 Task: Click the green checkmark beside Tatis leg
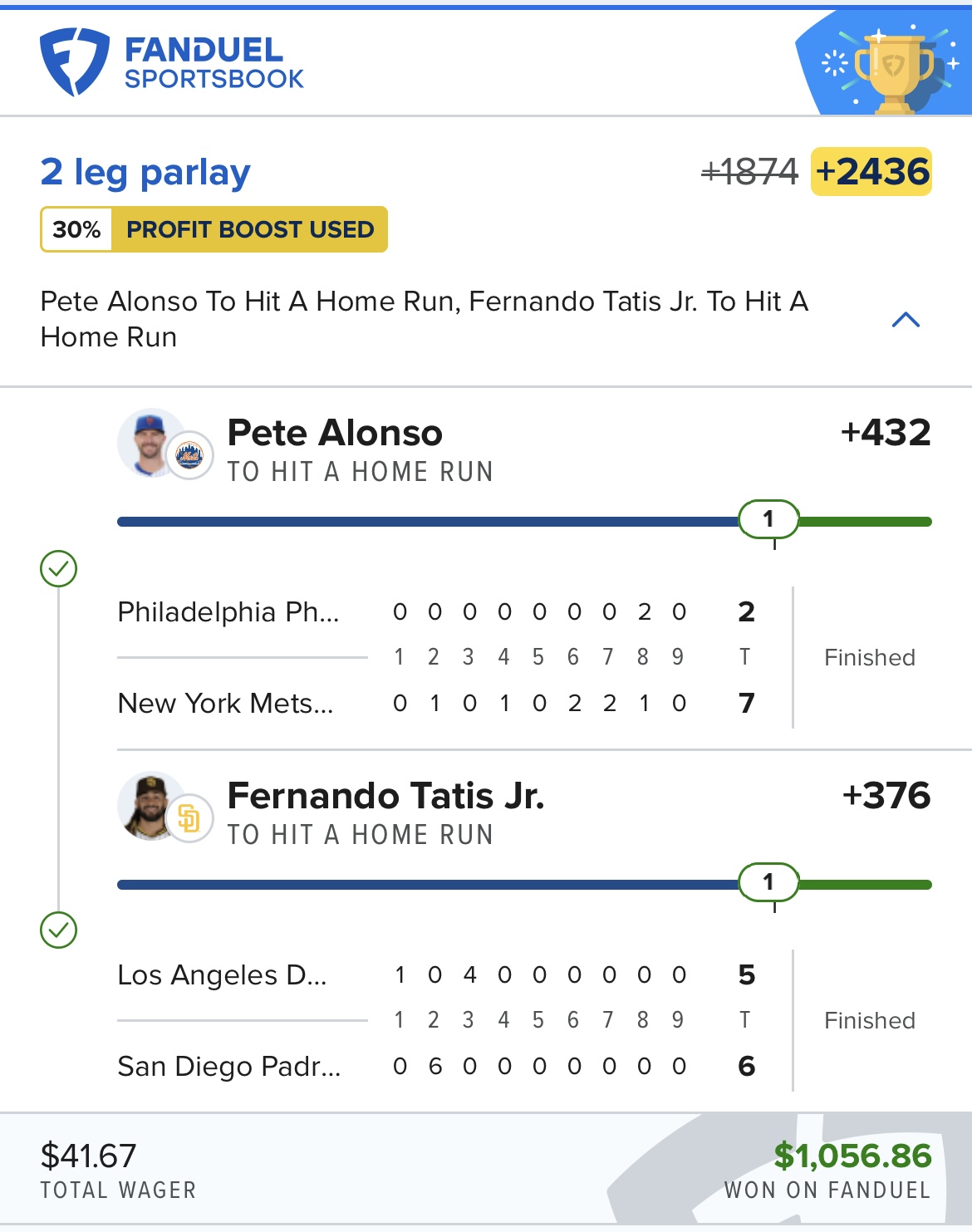pos(59,930)
